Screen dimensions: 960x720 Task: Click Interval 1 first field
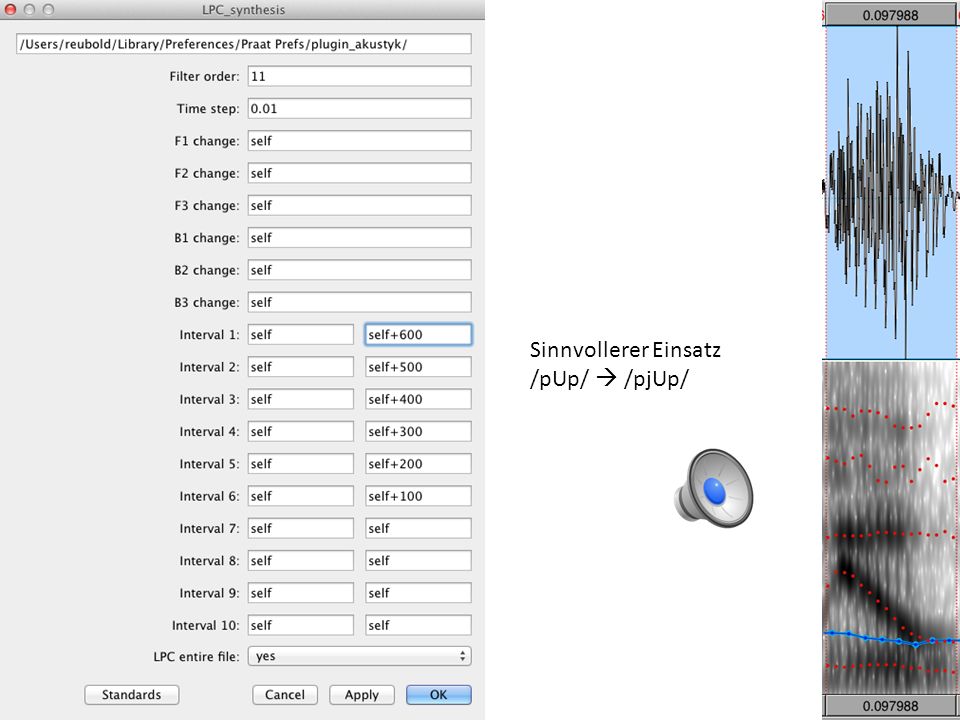[x=301, y=335]
